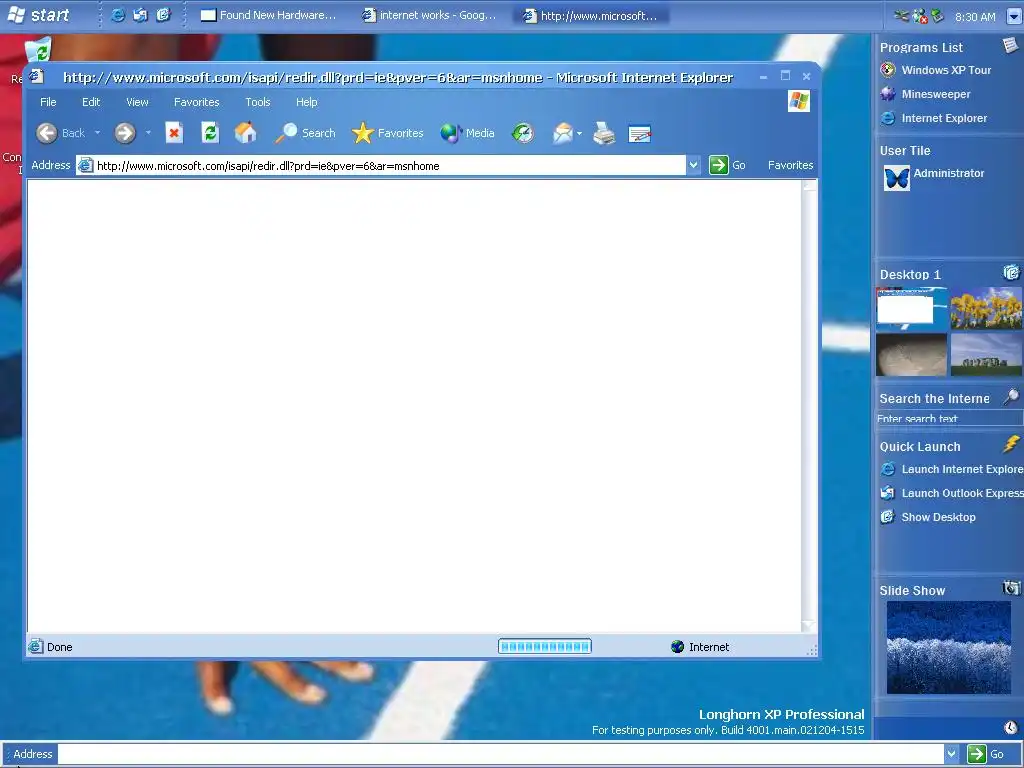This screenshot has height=768, width=1024.
Task: Click Launch Internet Explorer in sidebar
Action: [x=951, y=470]
